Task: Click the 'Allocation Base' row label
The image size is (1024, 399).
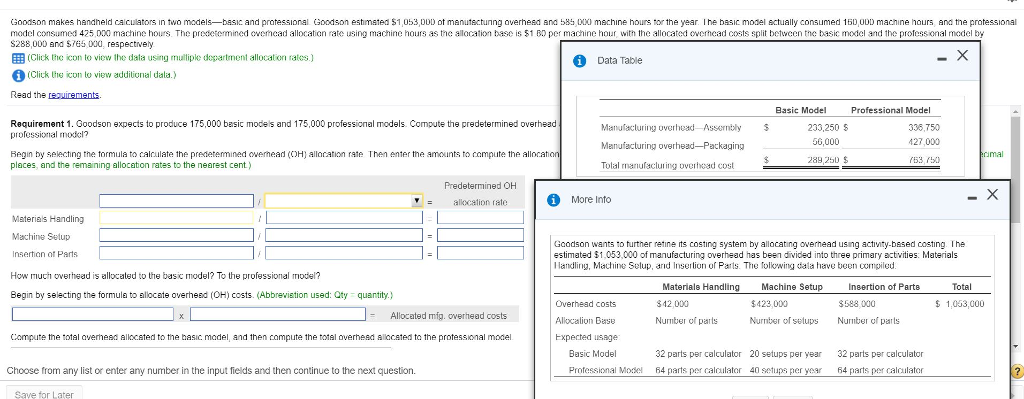Action: click(585, 321)
